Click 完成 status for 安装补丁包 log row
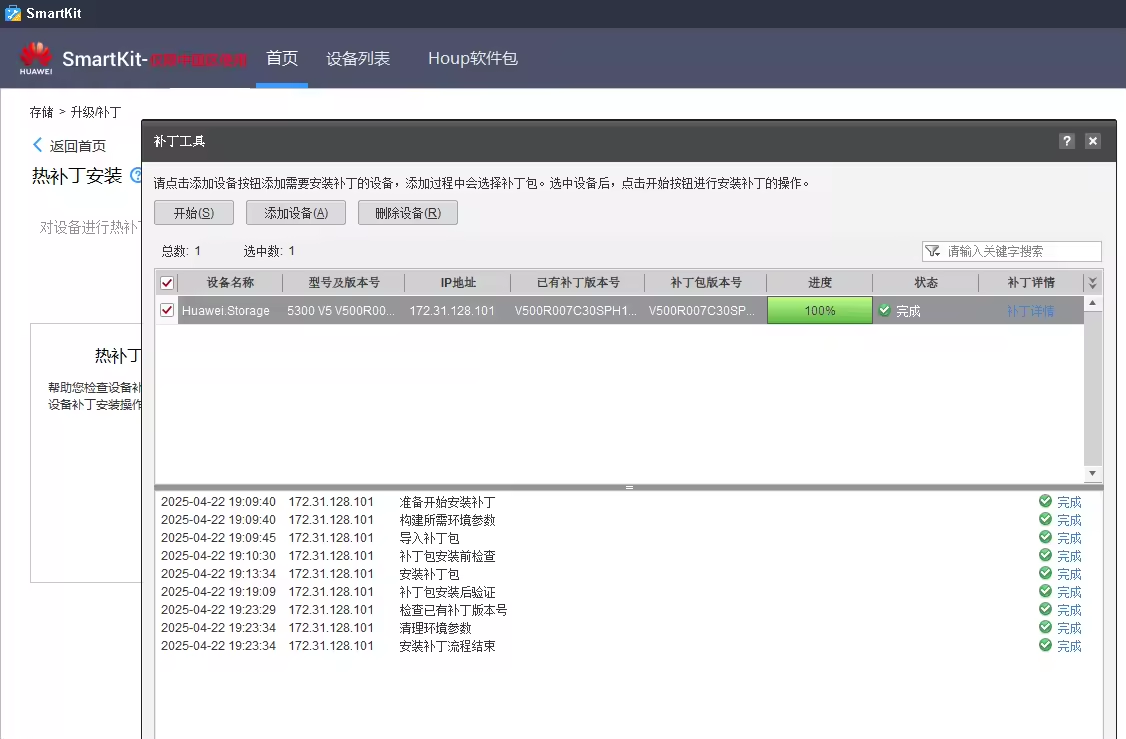 (x=1069, y=574)
